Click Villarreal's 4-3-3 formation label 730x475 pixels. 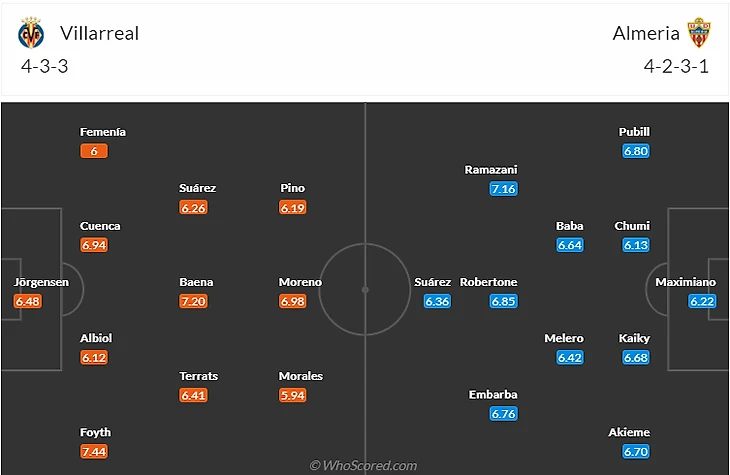click(x=43, y=67)
